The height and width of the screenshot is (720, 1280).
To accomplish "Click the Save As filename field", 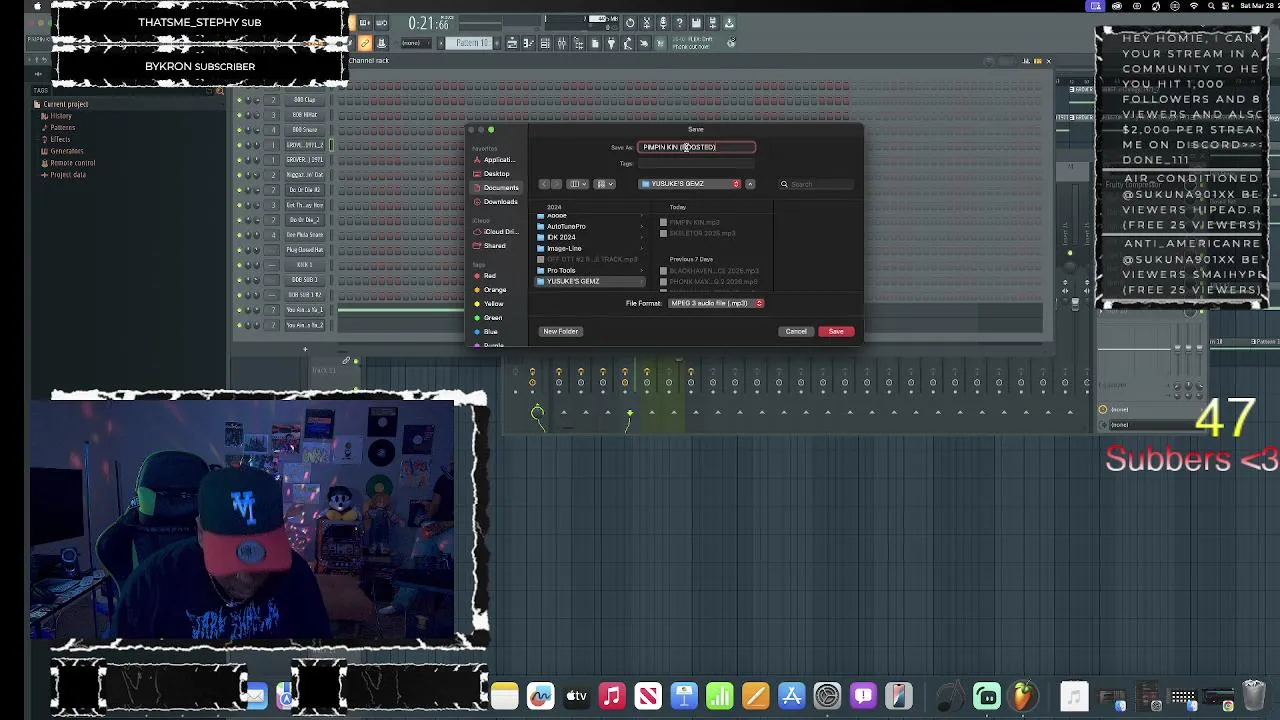I will pos(697,147).
